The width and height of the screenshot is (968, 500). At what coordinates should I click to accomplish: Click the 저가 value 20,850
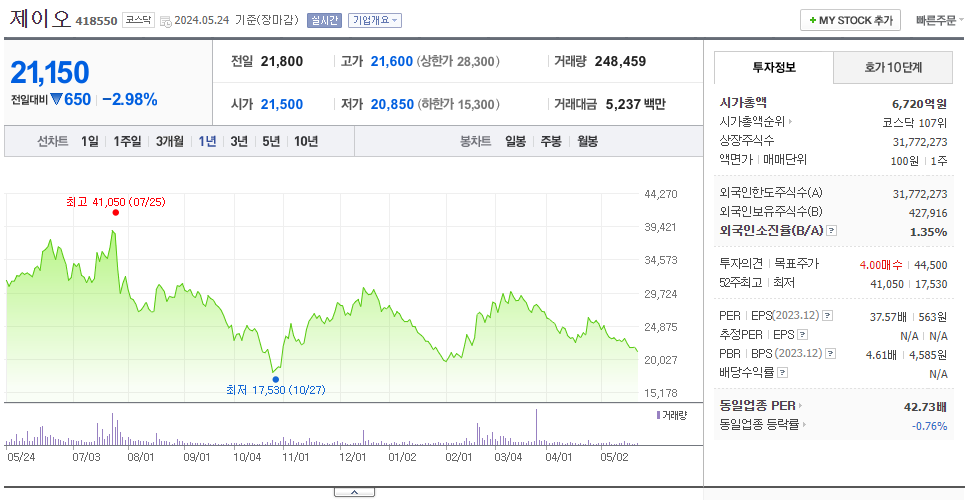point(392,104)
